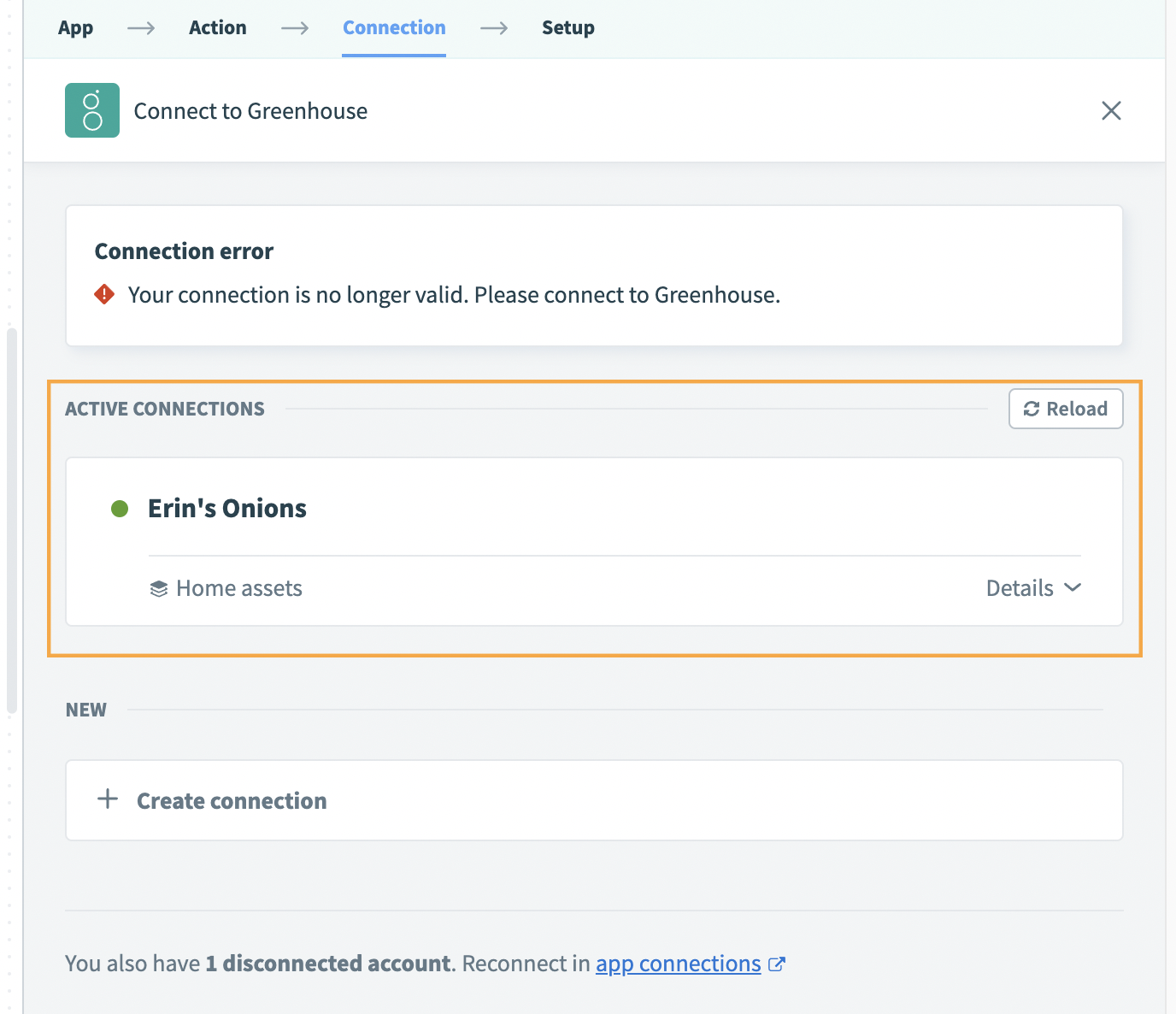1176x1014 pixels.
Task: Switch to the Action step tab
Action: [x=217, y=27]
